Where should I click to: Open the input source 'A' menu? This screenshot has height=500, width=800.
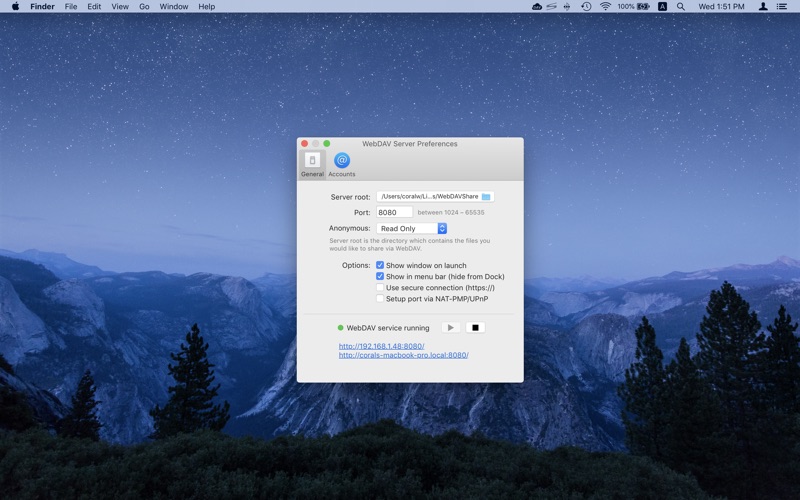pyautogui.click(x=662, y=7)
